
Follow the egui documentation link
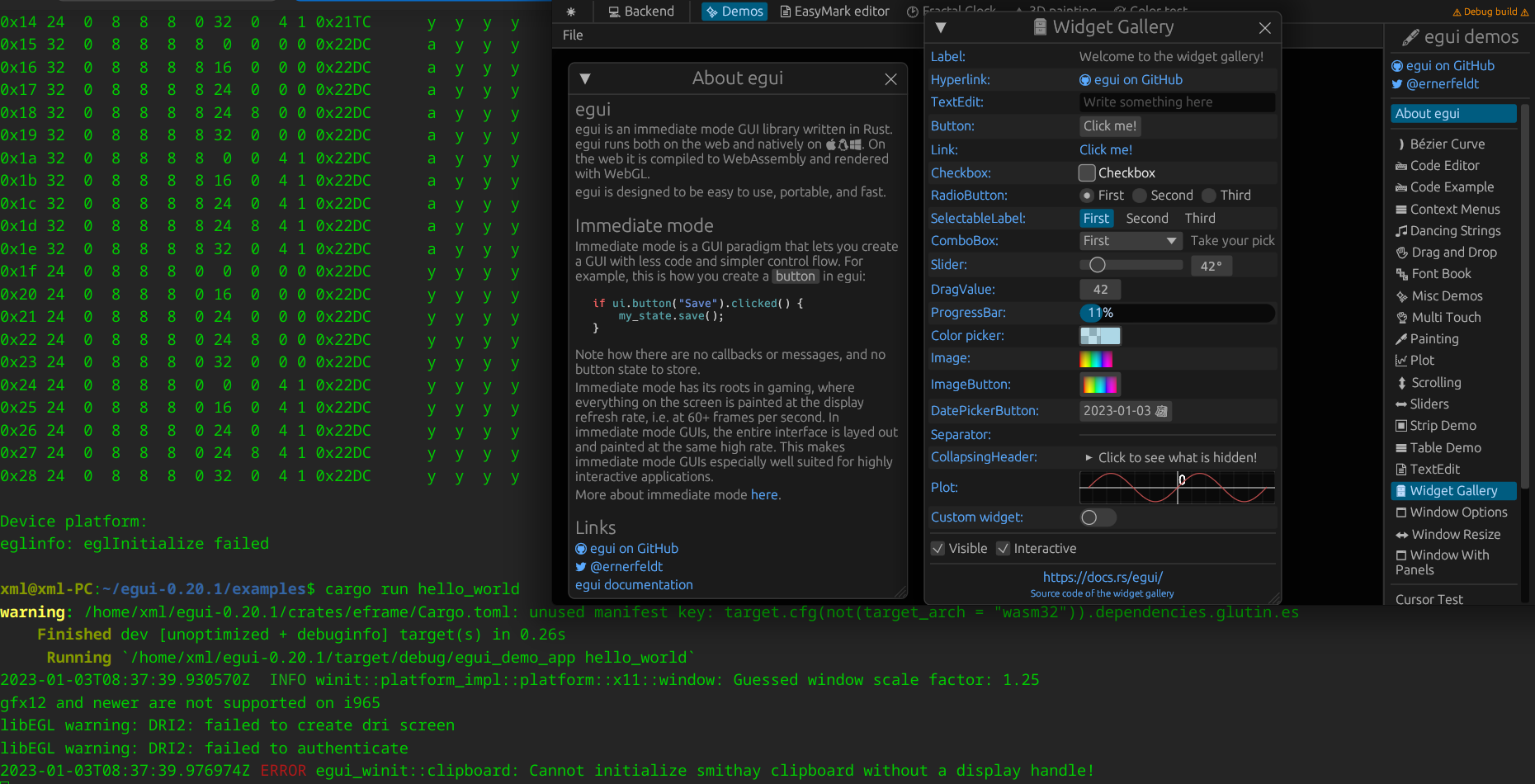coord(634,584)
